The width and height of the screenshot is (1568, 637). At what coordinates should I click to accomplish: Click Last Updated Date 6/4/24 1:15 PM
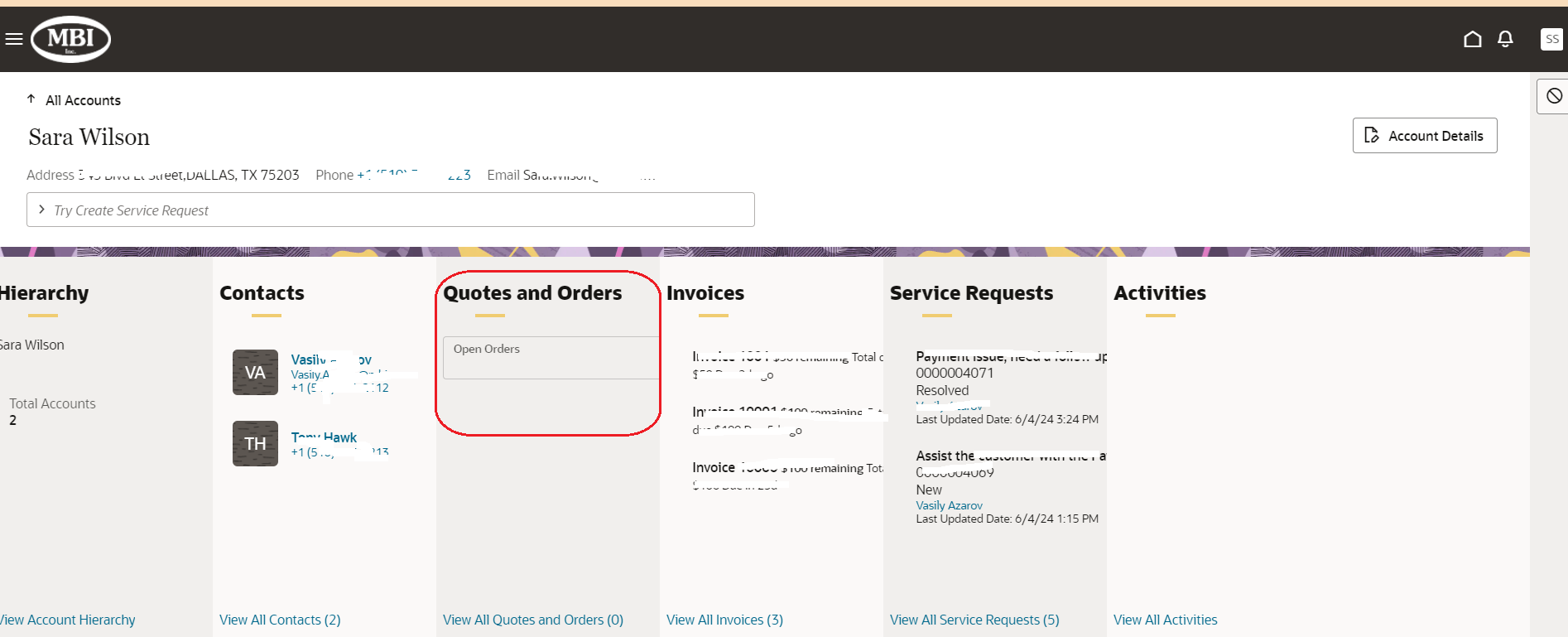tap(1007, 519)
